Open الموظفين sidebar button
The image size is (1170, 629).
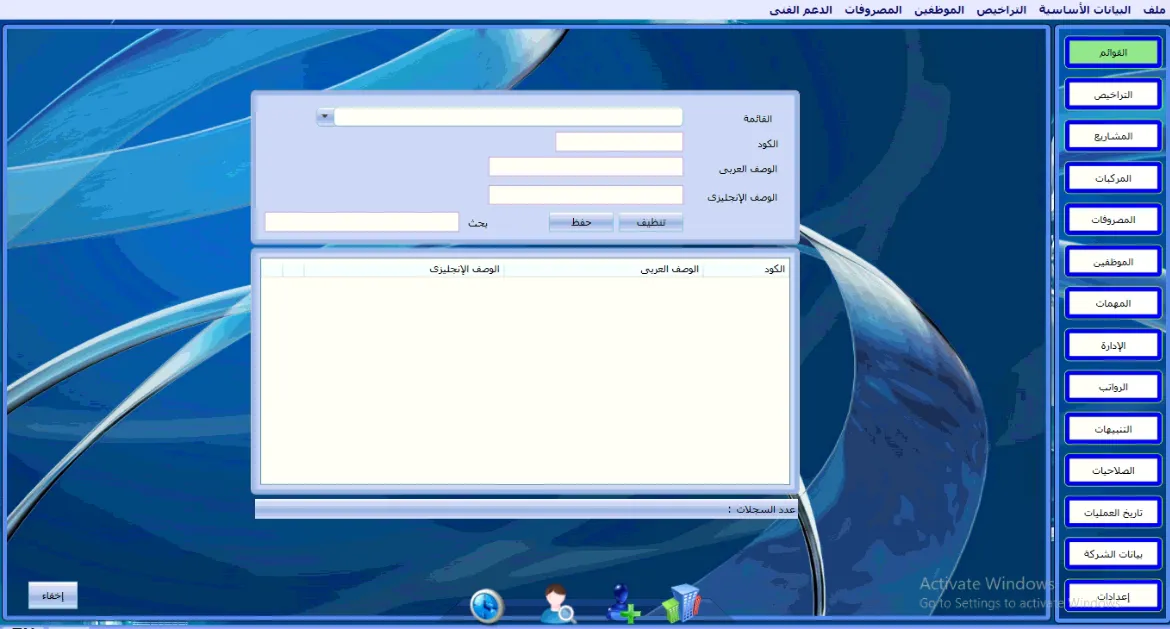(x=1113, y=262)
